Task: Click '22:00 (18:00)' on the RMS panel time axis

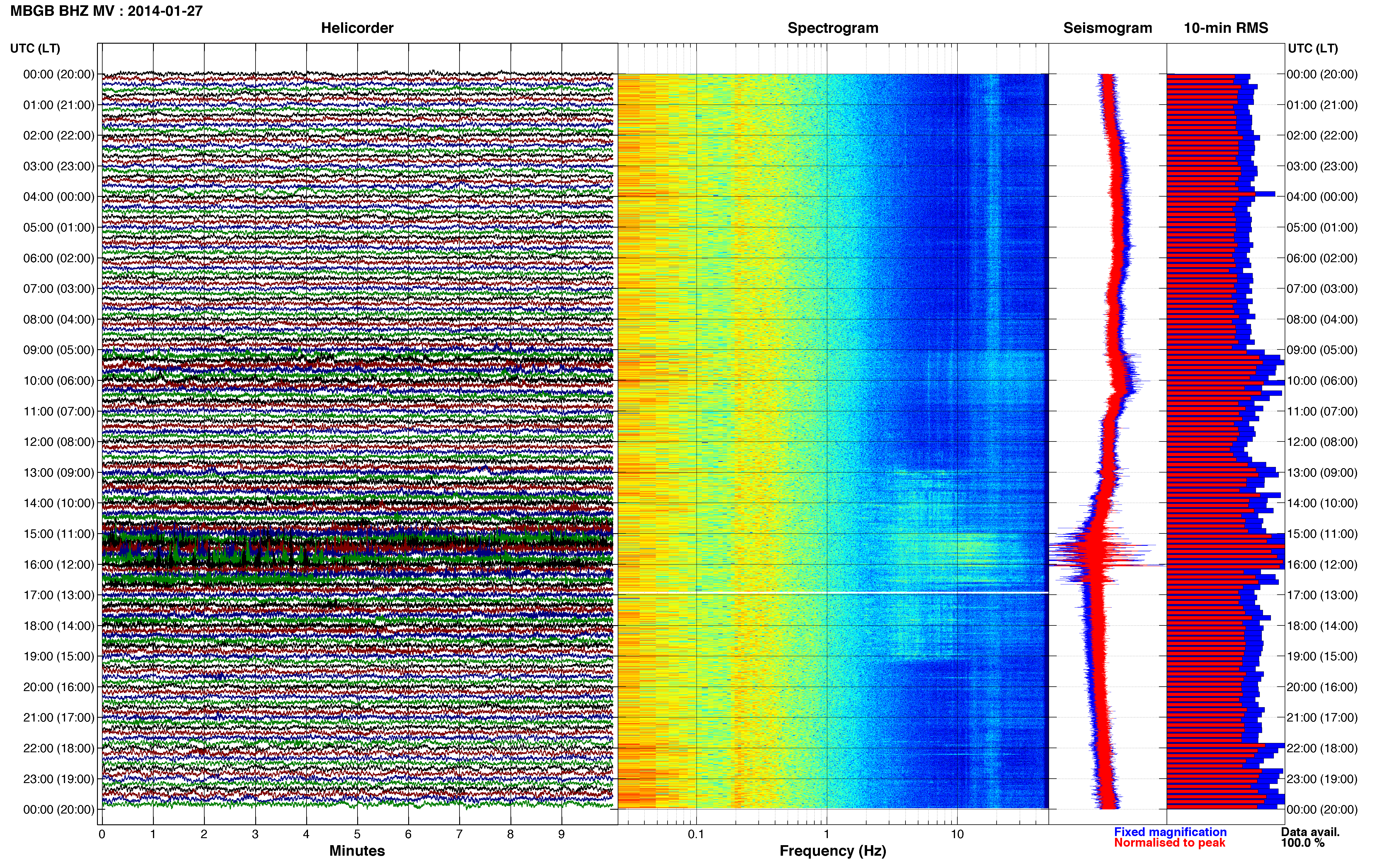Action: click(1322, 748)
